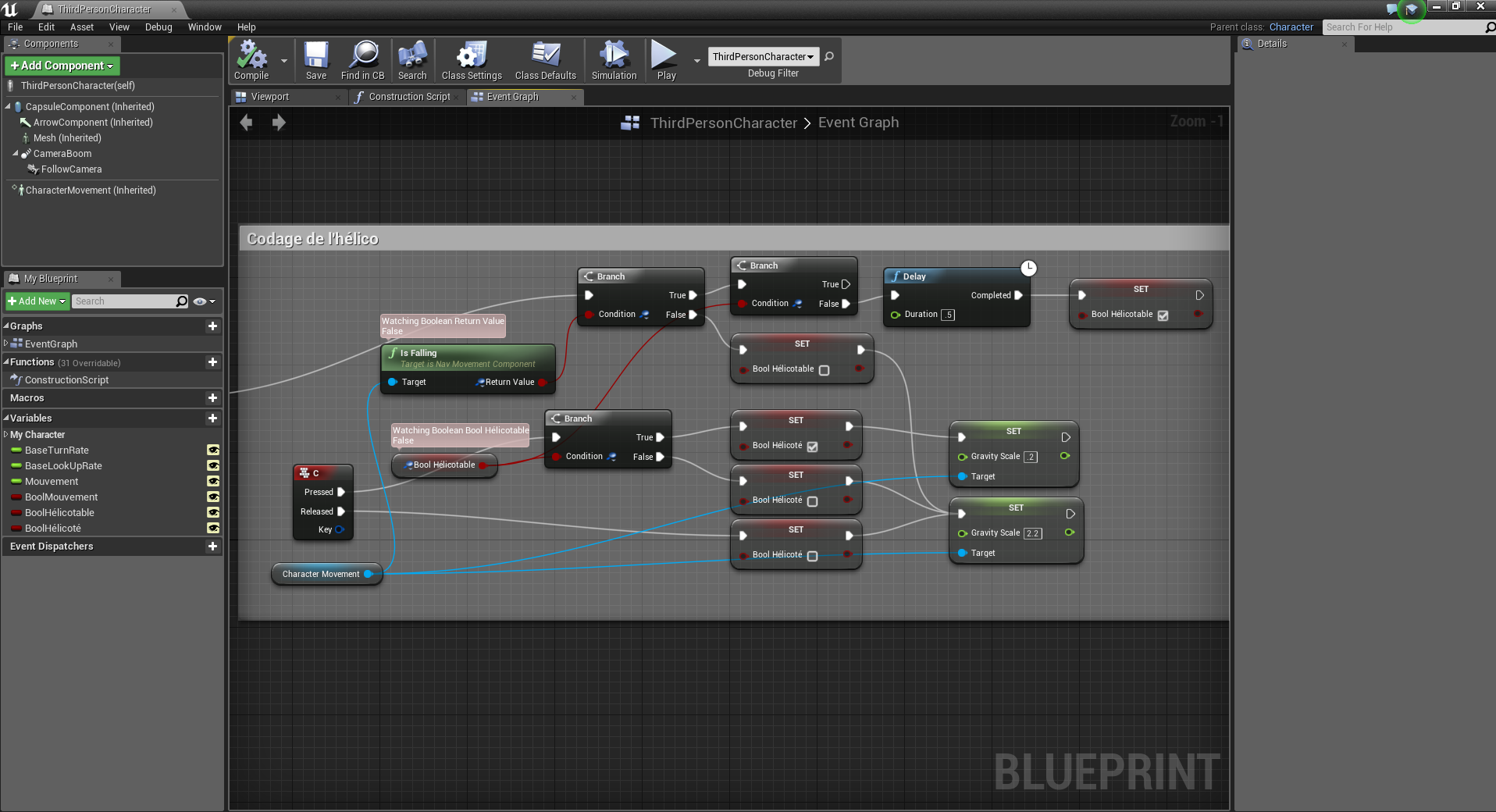Toggle Bool Hélicotable checkbox after Delay
Image resolution: width=1496 pixels, height=812 pixels.
pyautogui.click(x=1163, y=315)
